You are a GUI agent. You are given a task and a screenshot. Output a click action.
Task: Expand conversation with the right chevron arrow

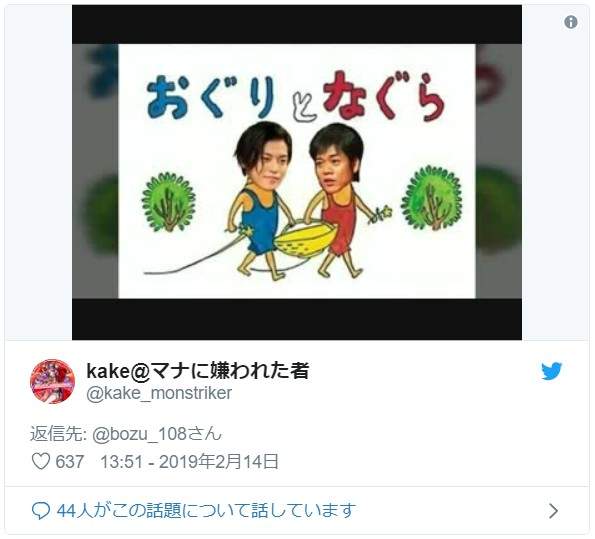[x=553, y=511]
